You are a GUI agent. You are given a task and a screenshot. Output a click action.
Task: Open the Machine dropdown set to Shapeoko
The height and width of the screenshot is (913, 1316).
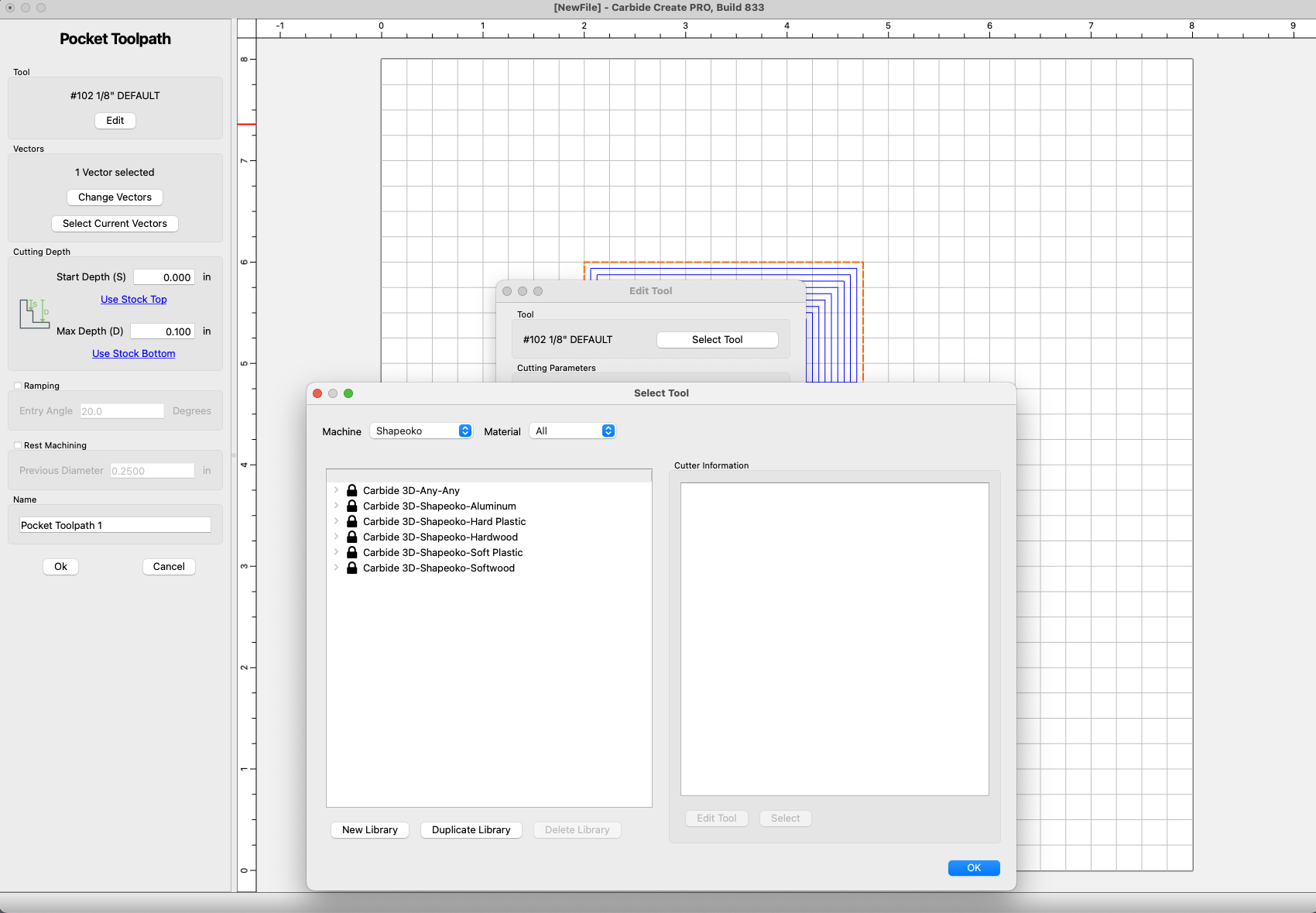pos(421,431)
